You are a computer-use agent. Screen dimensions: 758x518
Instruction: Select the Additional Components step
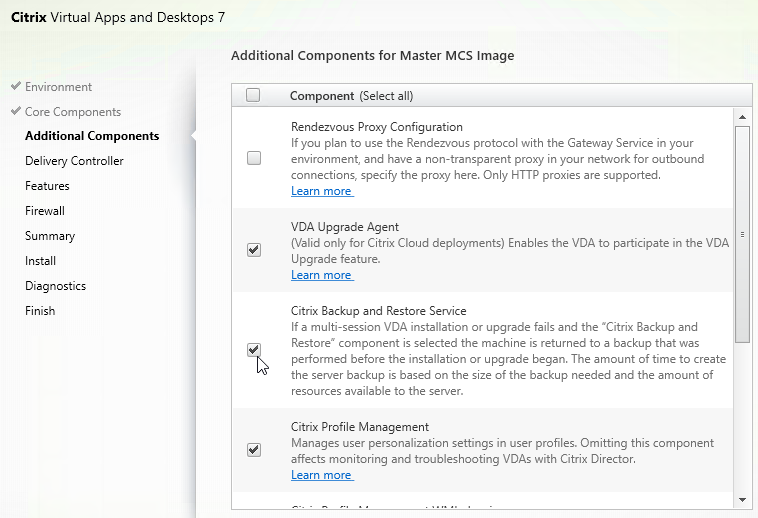point(92,136)
